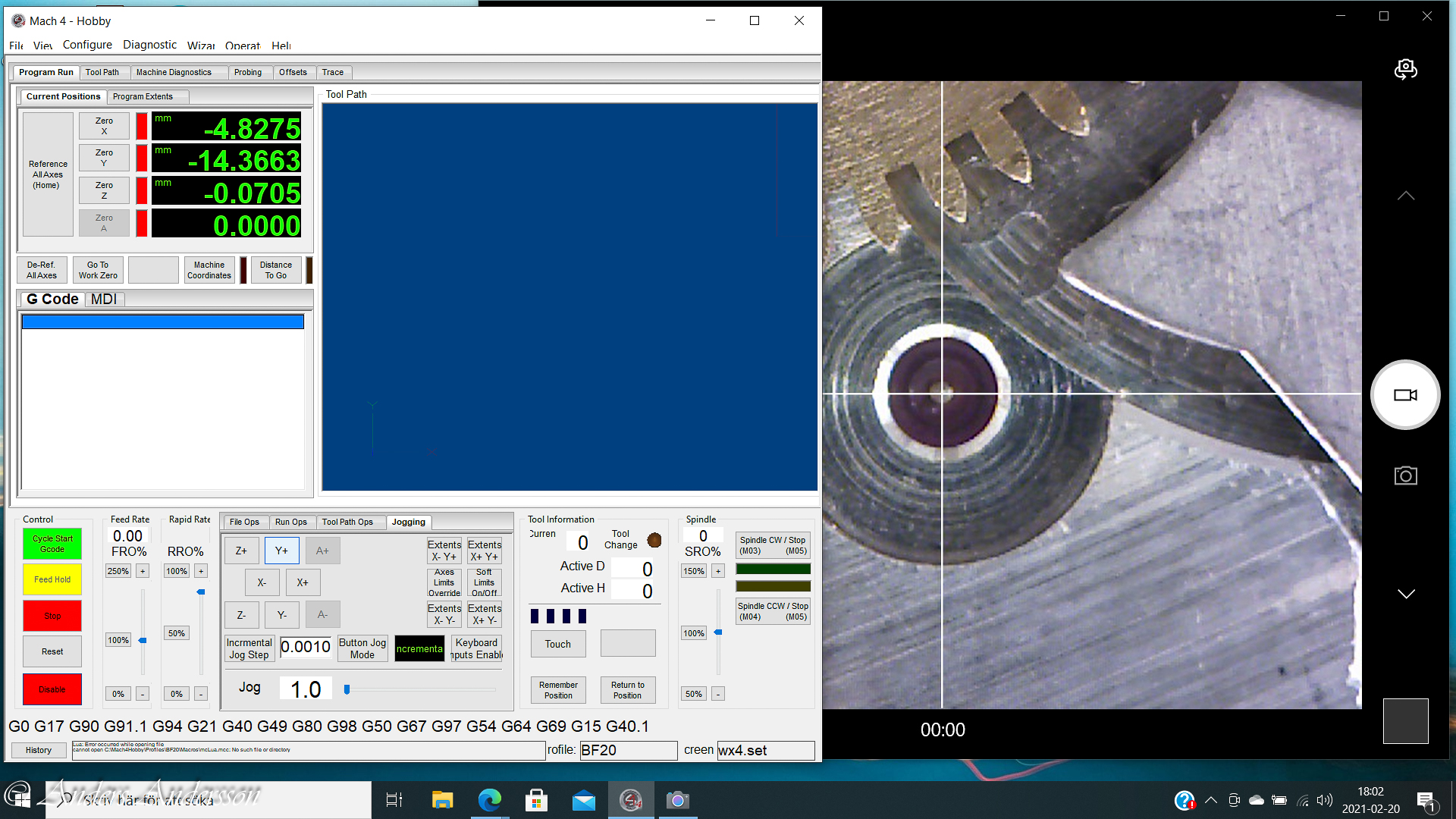Image resolution: width=1456 pixels, height=819 pixels.
Task: Toggle Button Jog Mode
Action: point(362,648)
